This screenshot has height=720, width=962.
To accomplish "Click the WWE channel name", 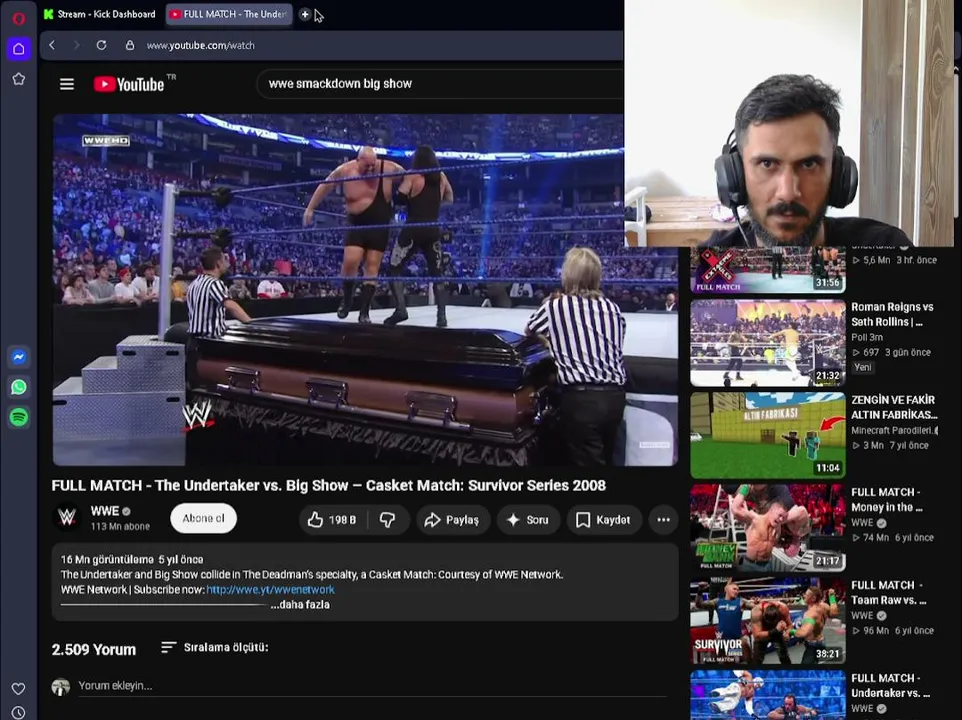I will click(x=105, y=511).
